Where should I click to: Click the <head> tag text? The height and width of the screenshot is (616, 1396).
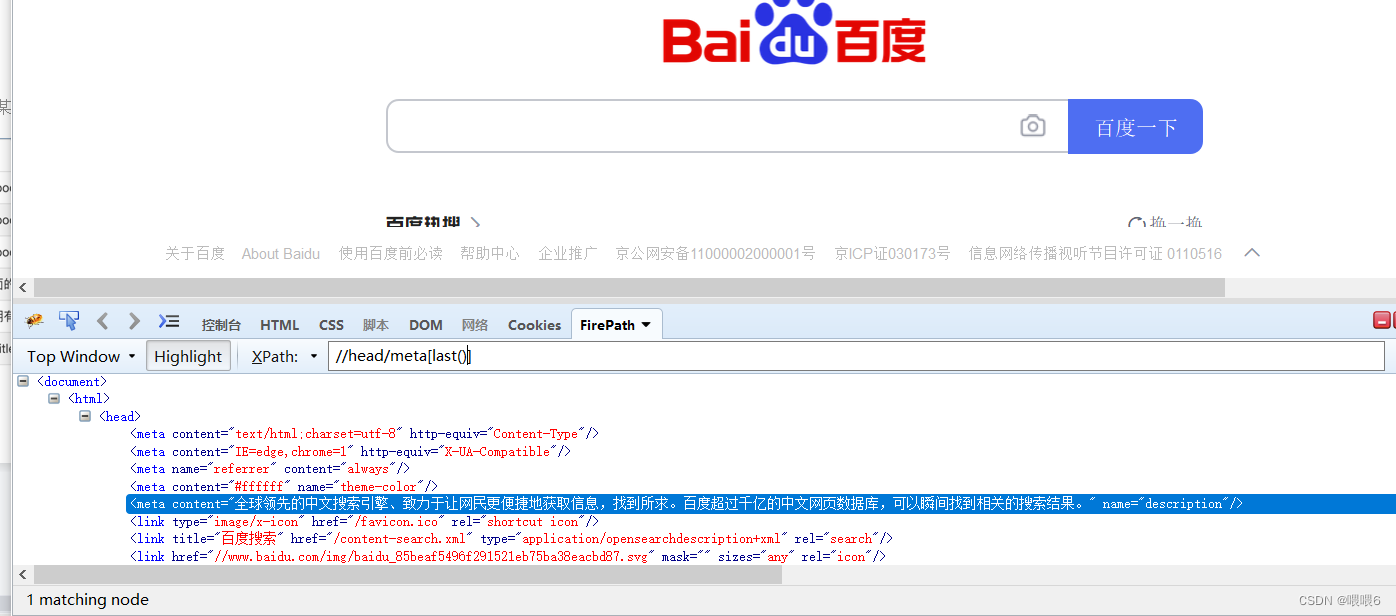click(x=119, y=416)
